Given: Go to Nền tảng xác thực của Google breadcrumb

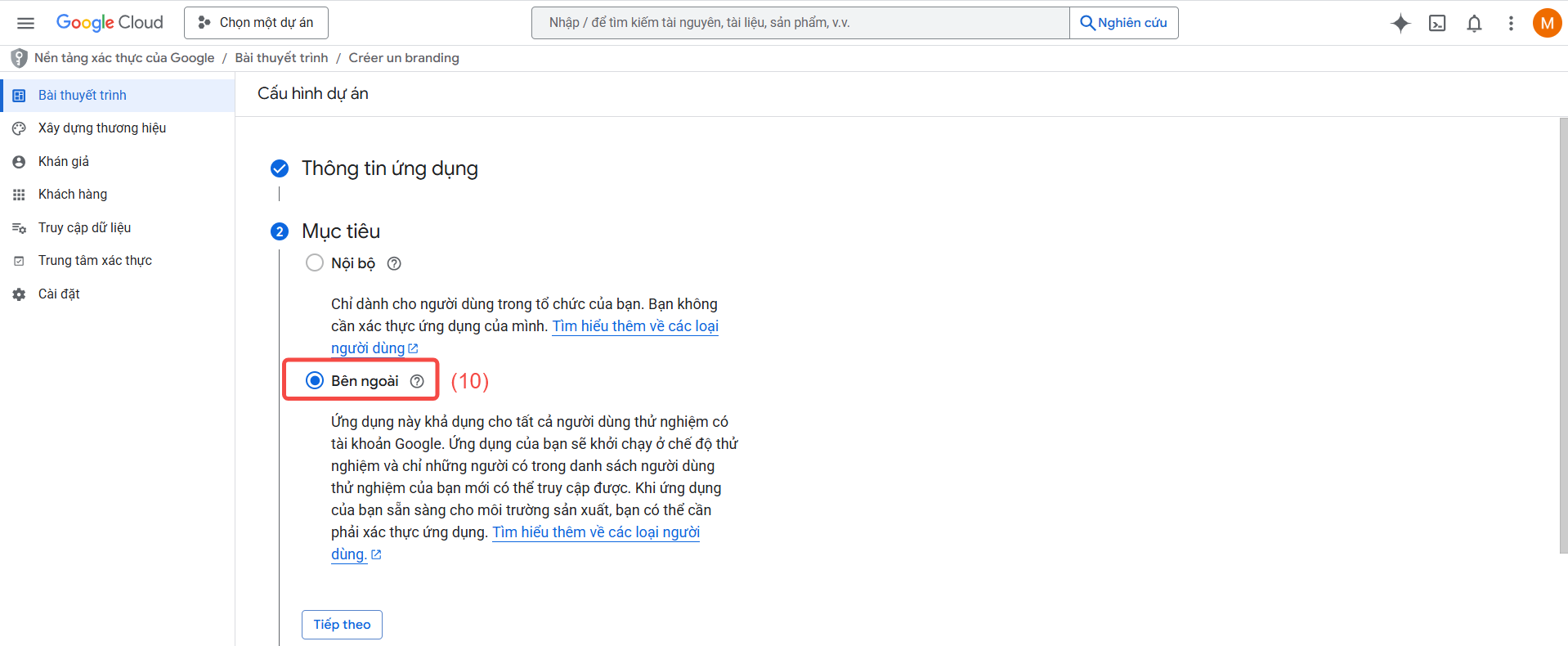Looking at the screenshot, I should coord(124,58).
